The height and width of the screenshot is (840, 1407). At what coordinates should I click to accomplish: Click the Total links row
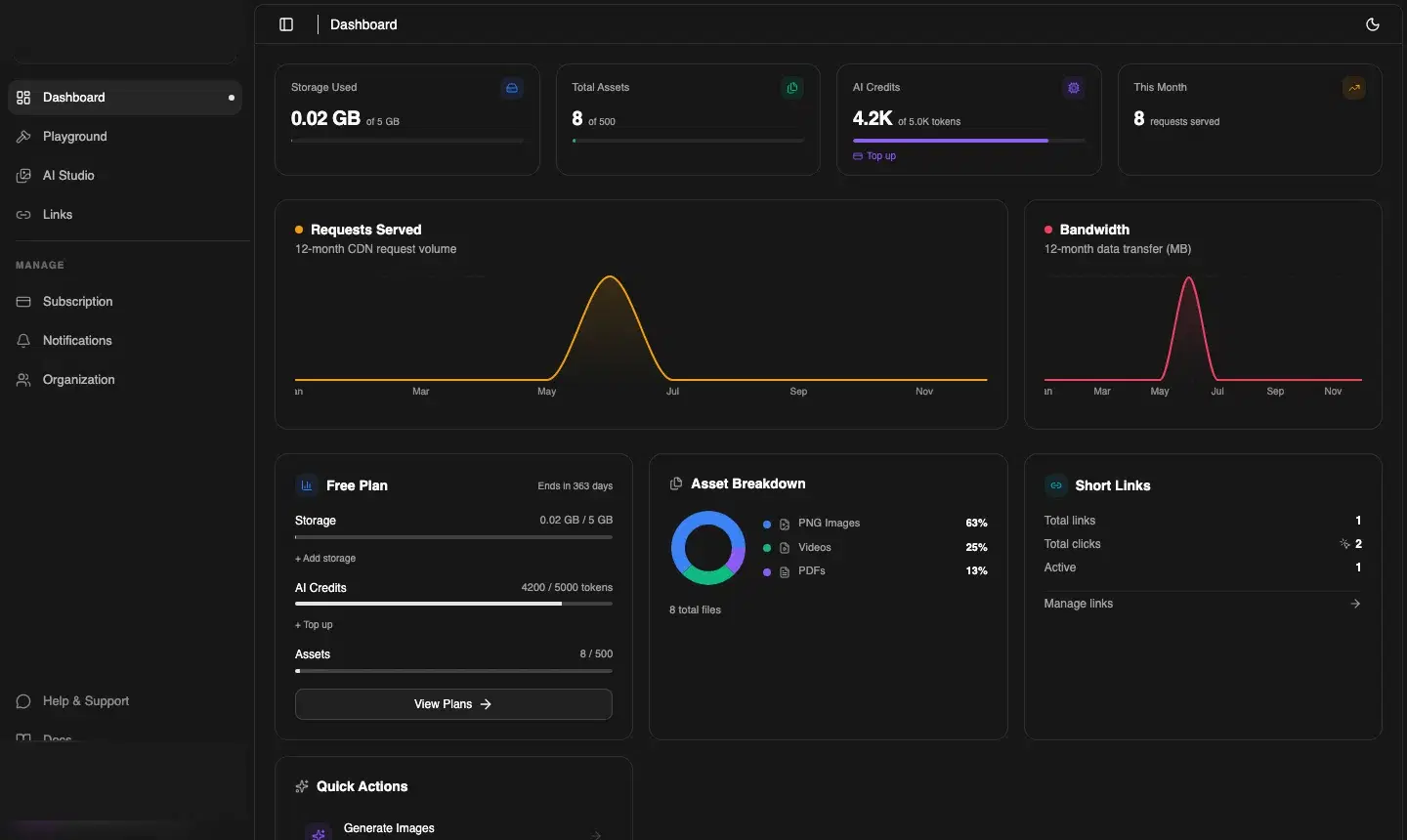(1203, 521)
